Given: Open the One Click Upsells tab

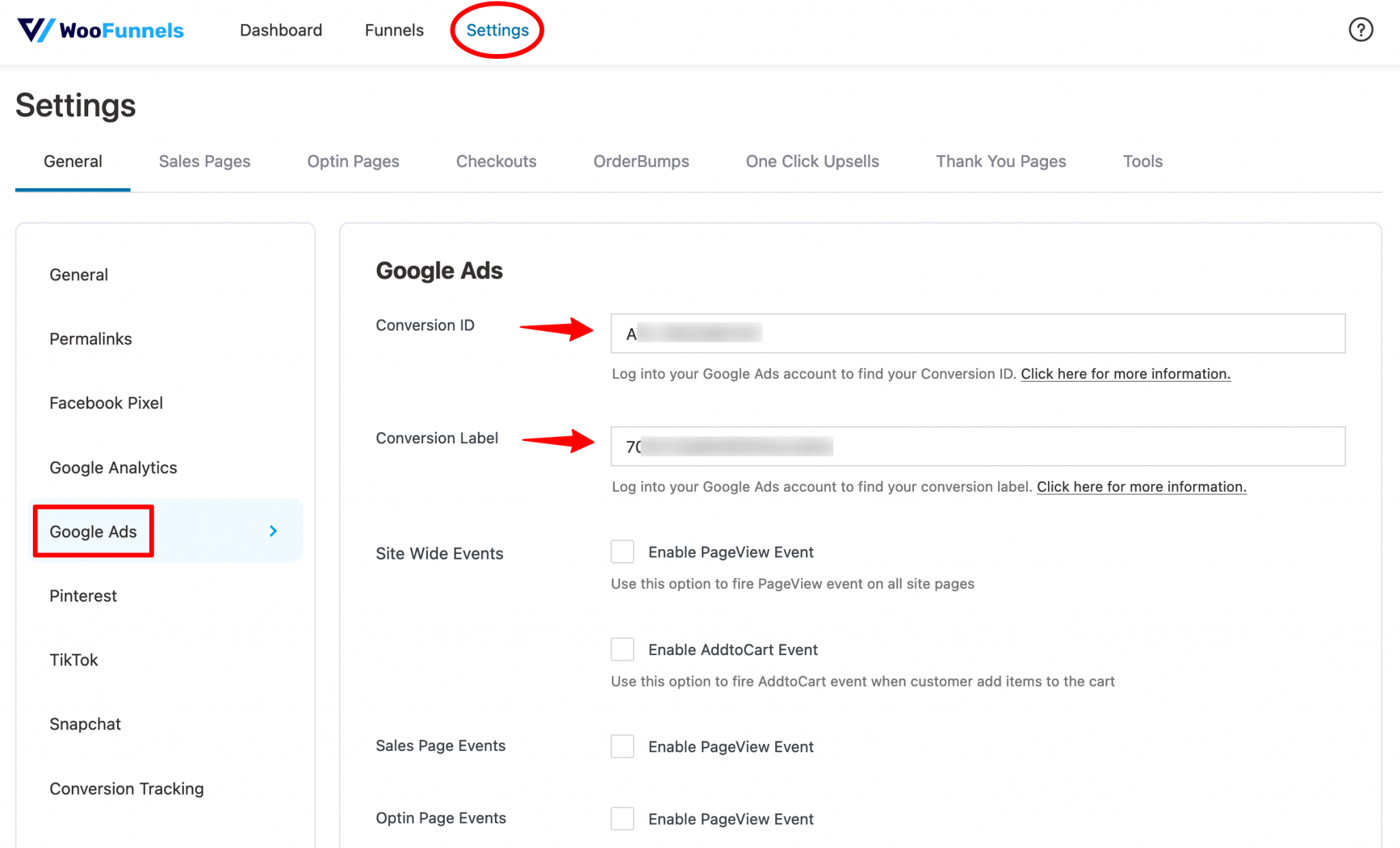Looking at the screenshot, I should [812, 161].
